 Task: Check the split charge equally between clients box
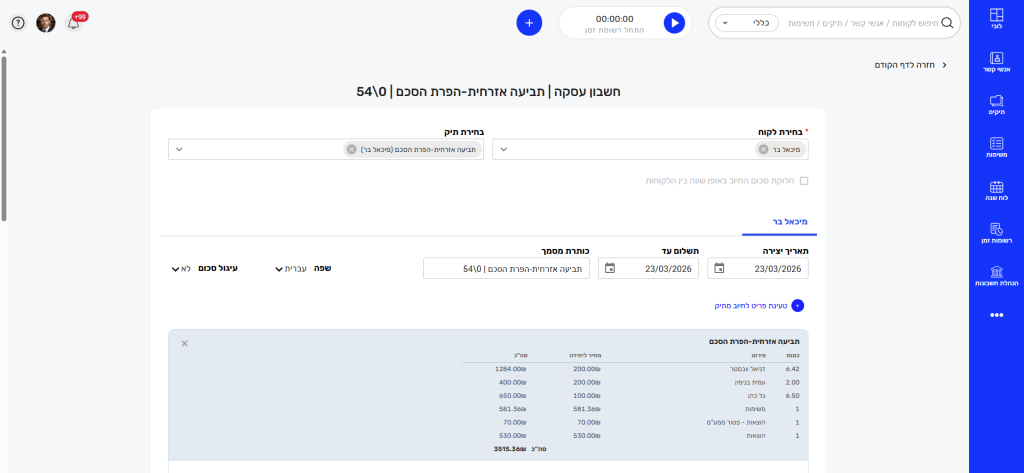click(x=802, y=181)
